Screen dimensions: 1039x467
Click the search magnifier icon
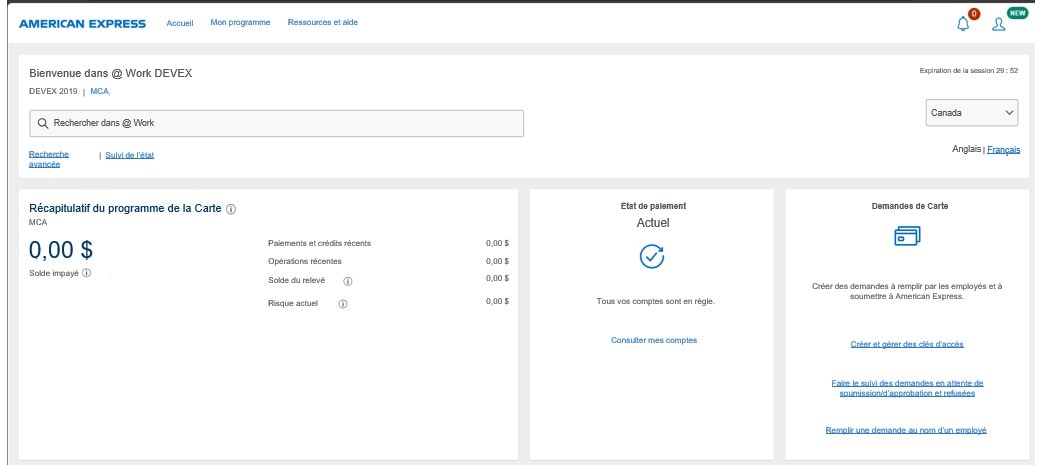(x=43, y=123)
